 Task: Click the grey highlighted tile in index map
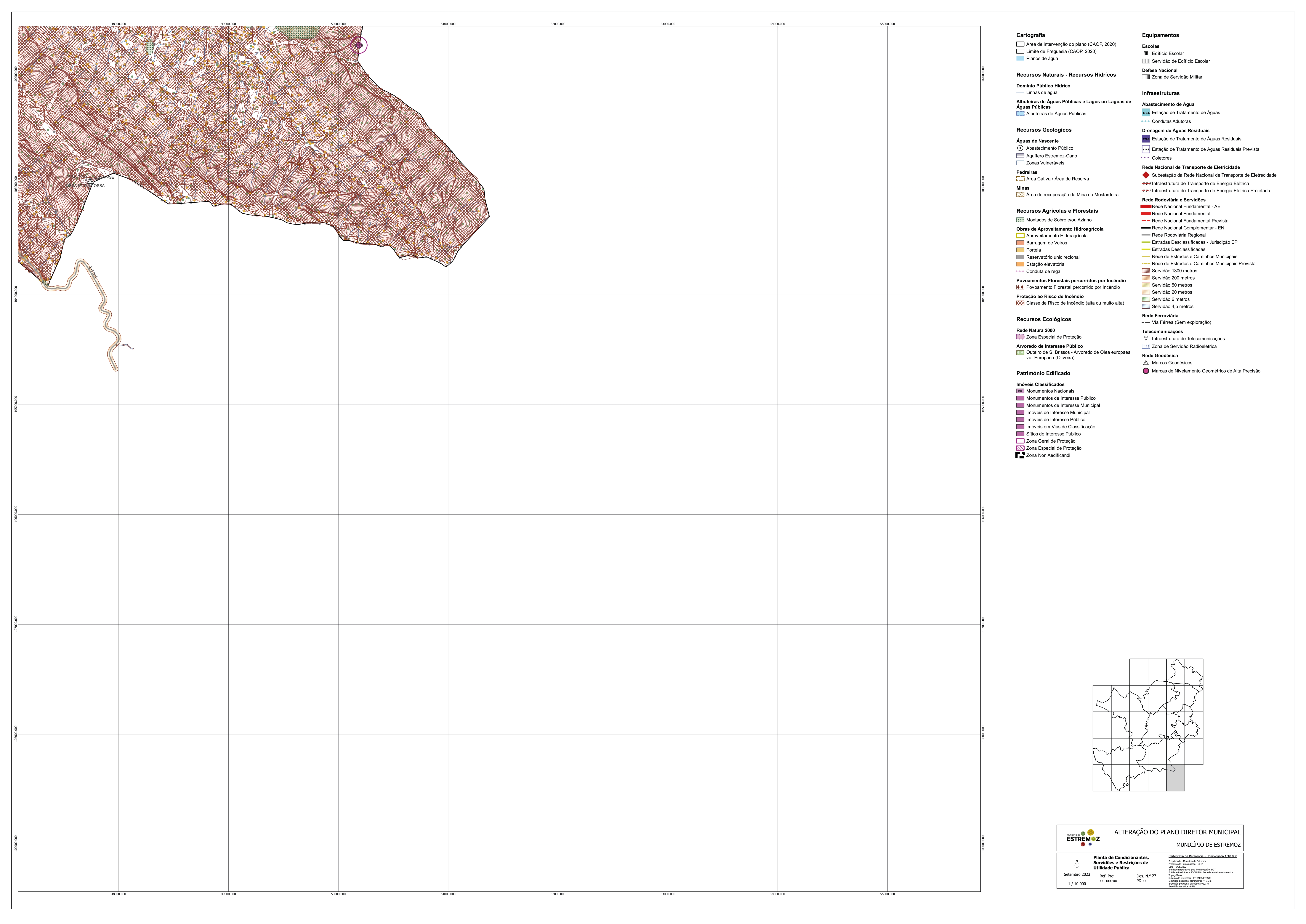pos(1175,778)
